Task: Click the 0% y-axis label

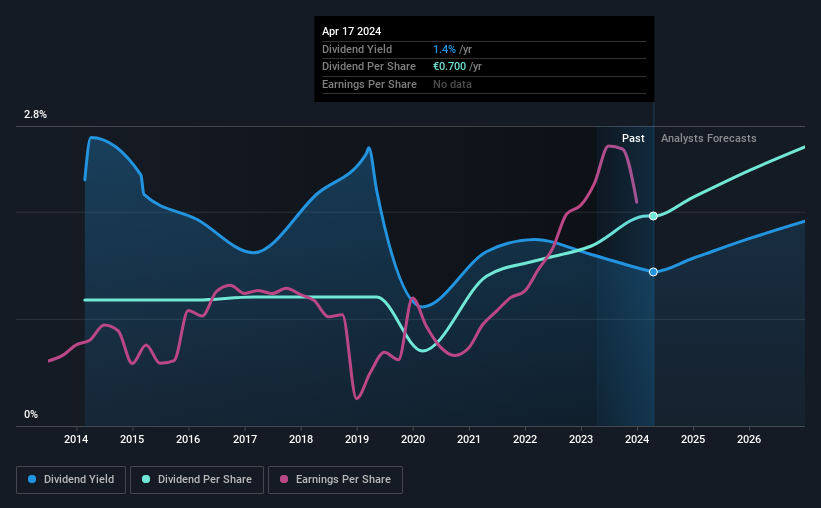Action: tap(31, 414)
